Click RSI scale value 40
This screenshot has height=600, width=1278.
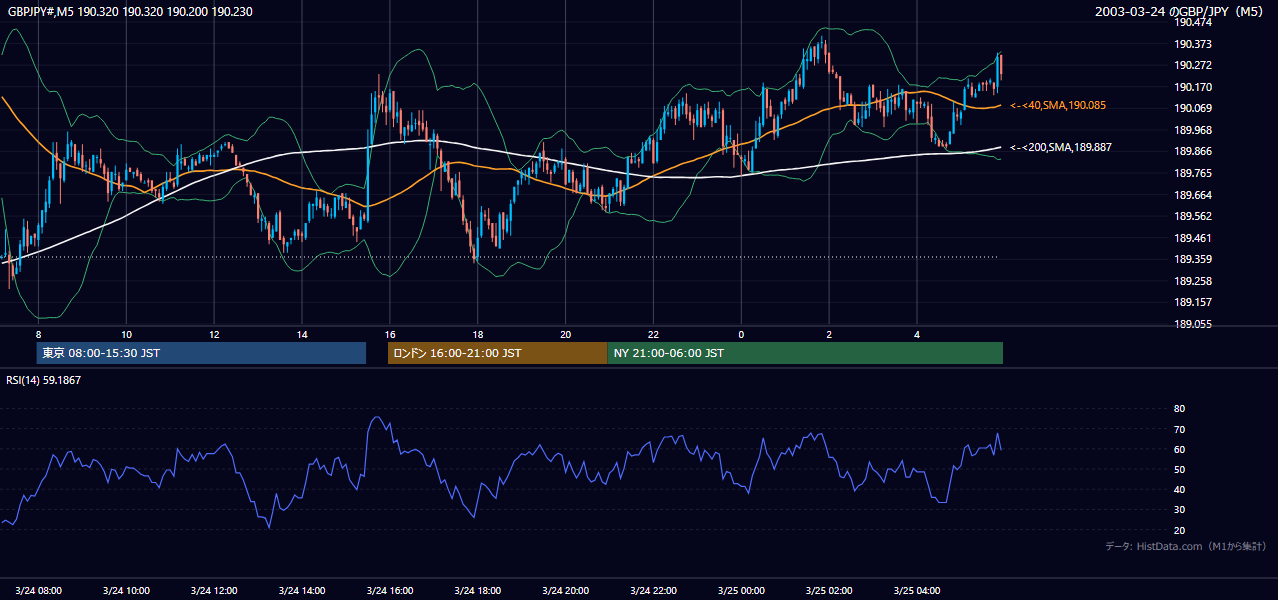(1179, 489)
